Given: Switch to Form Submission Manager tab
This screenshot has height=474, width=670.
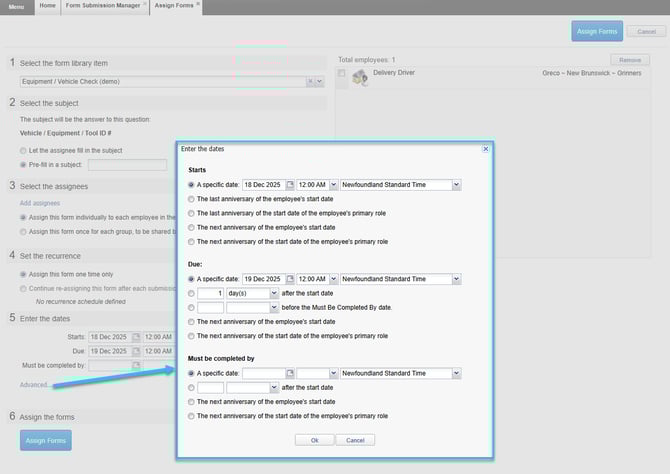Looking at the screenshot, I should (103, 6).
